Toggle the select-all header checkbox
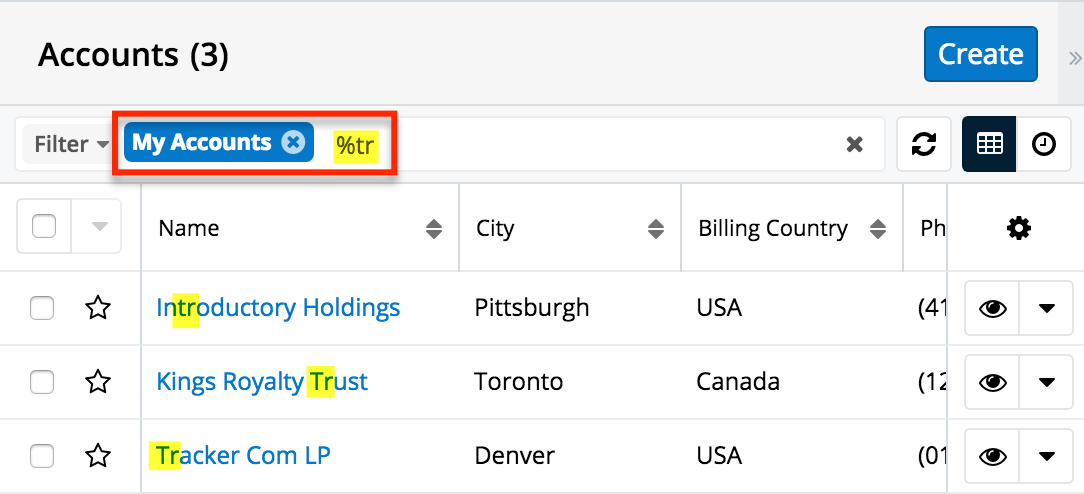The image size is (1084, 494). pos(44,226)
